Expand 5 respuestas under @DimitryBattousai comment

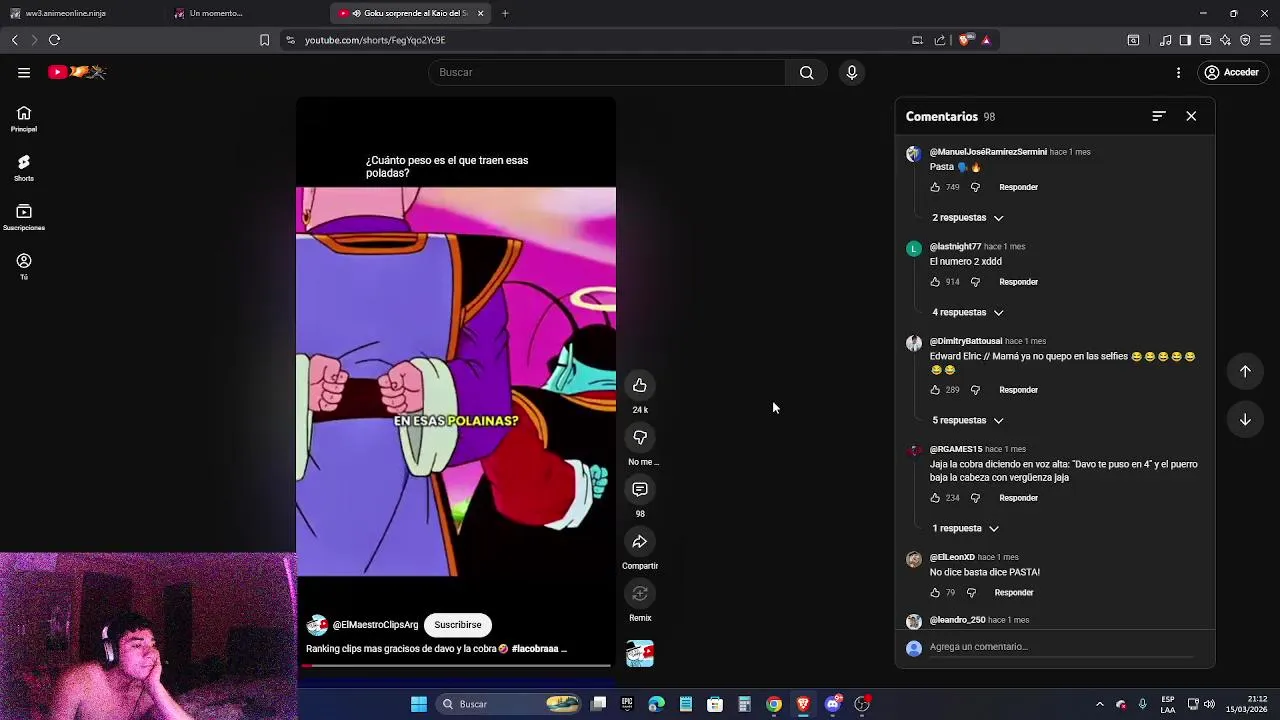968,421
